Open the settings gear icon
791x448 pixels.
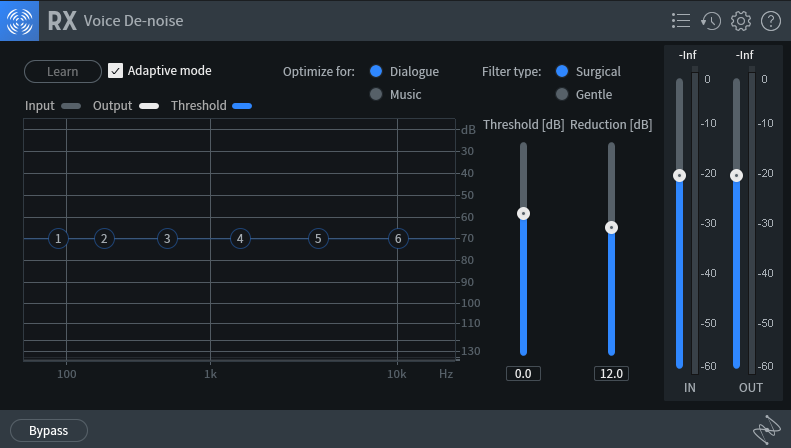[741, 21]
